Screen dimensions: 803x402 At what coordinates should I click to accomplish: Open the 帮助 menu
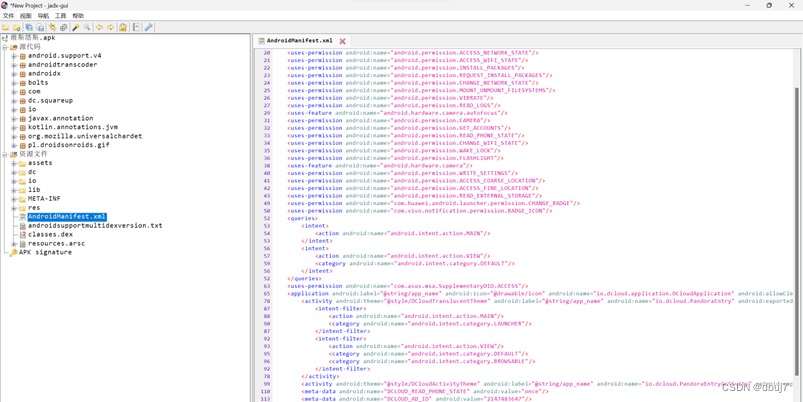click(78, 16)
